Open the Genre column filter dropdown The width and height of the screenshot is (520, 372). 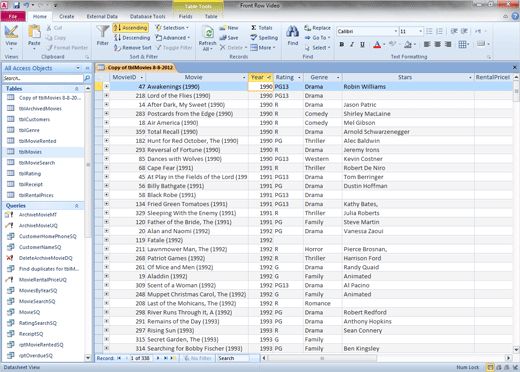click(x=338, y=77)
